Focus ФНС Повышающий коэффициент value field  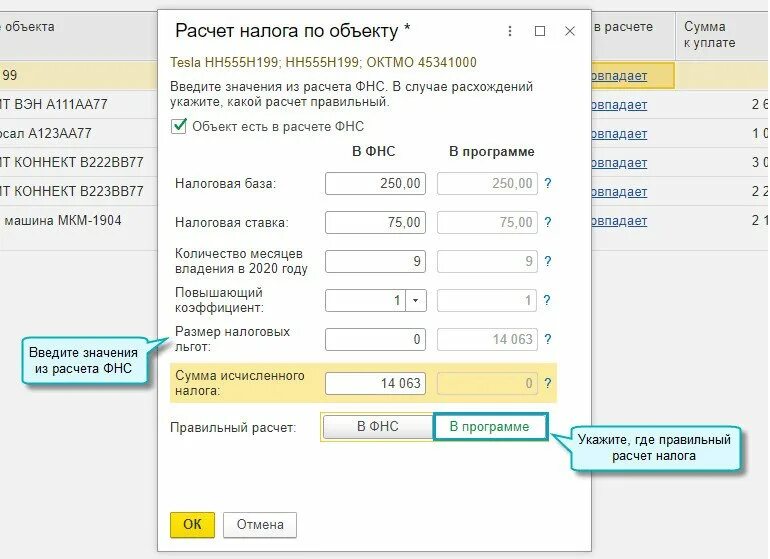click(x=365, y=300)
